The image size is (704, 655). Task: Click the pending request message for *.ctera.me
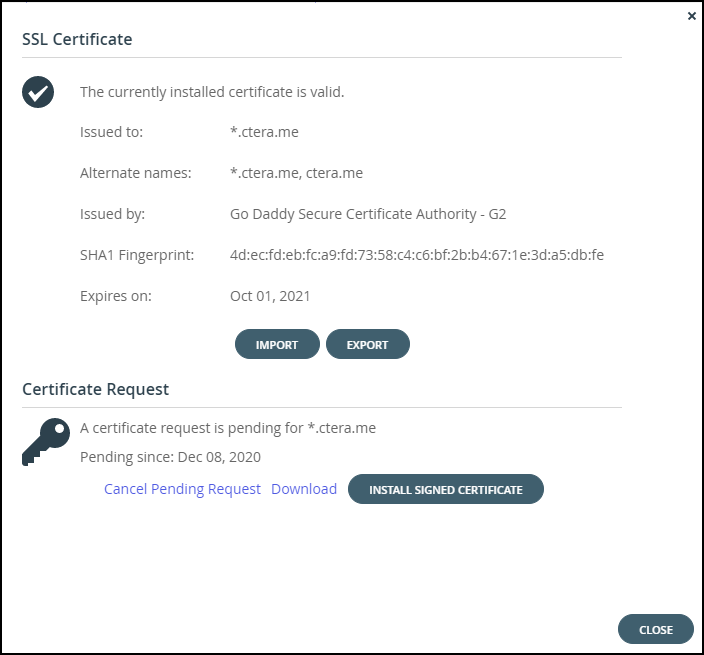tap(228, 428)
